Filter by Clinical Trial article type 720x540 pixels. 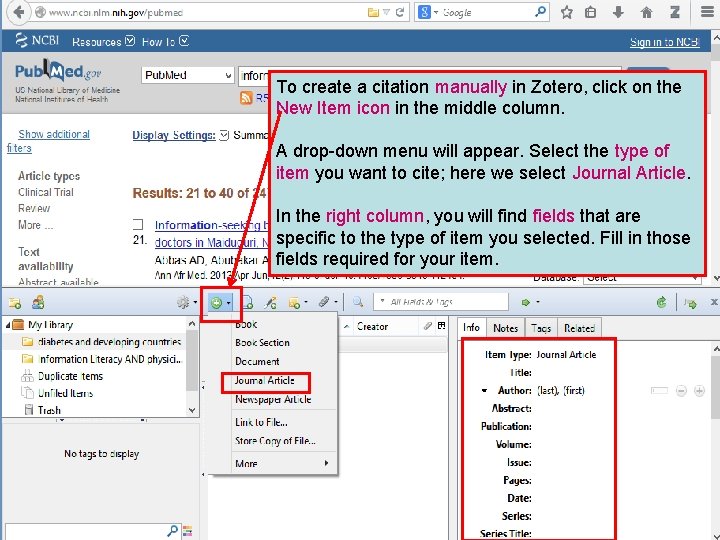pyautogui.click(x=45, y=192)
